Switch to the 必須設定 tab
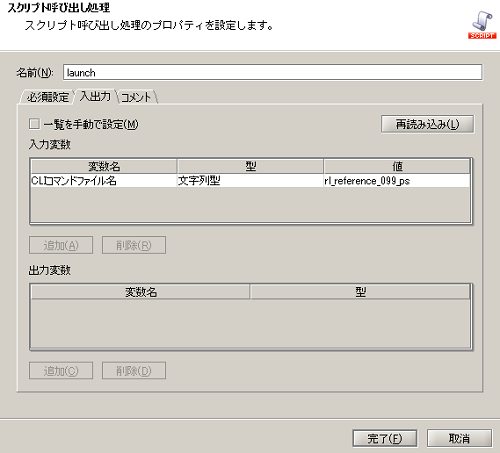Viewport: 500px width, 453px height. click(48, 97)
